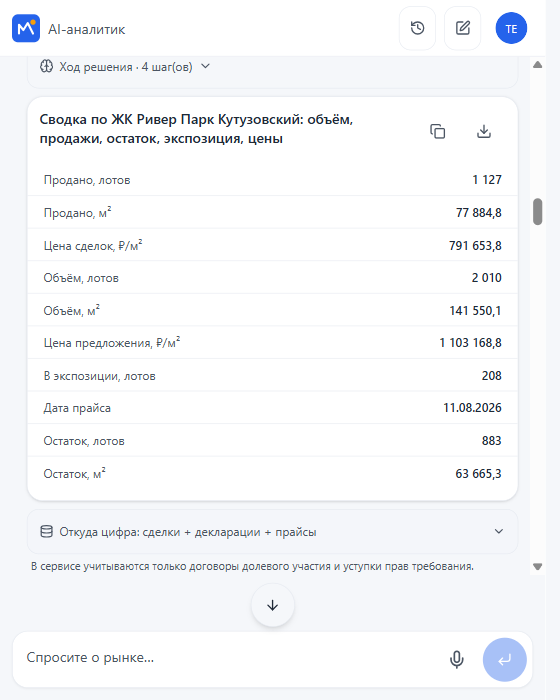This screenshot has height=700, width=560.
Task: Copy the summary table with the copy icon
Action: pyautogui.click(x=438, y=132)
